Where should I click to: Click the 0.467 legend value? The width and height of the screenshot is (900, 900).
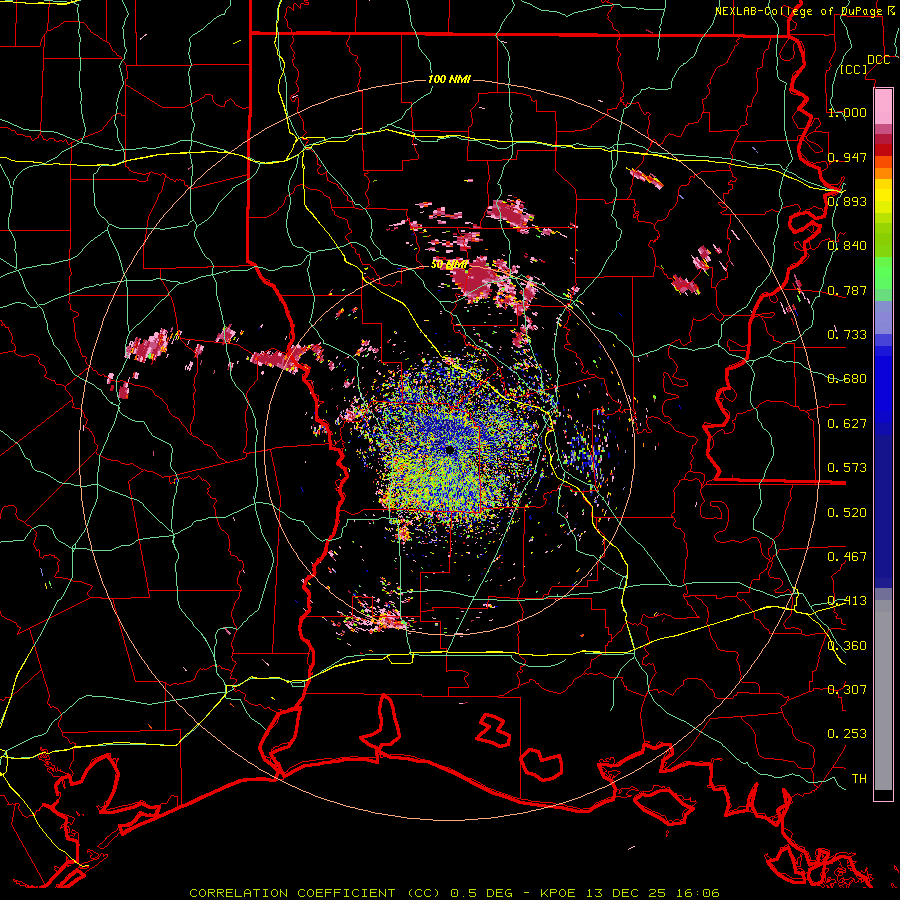[847, 556]
